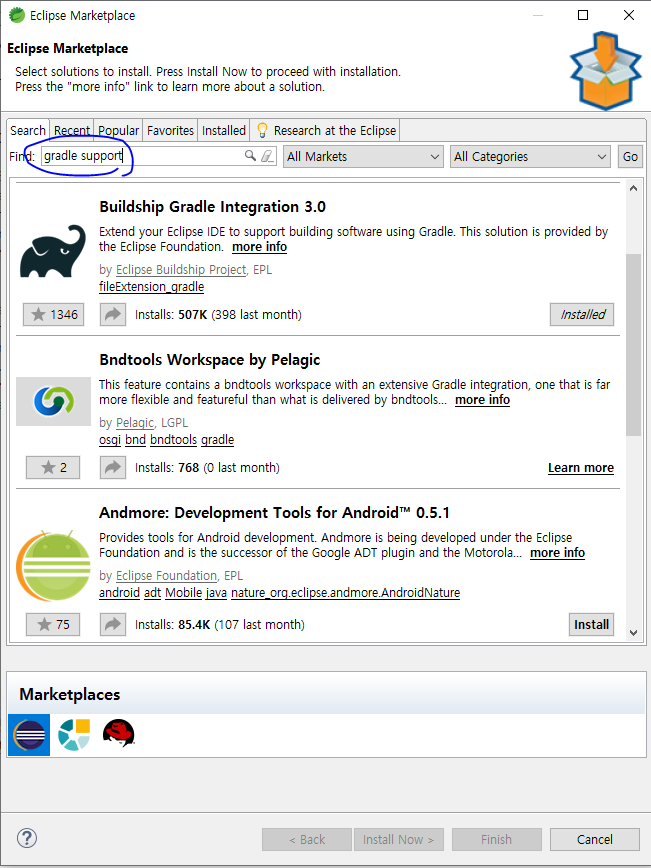This screenshot has width=651, height=868.
Task: Open Pelagic author link
Action: click(x=135, y=422)
